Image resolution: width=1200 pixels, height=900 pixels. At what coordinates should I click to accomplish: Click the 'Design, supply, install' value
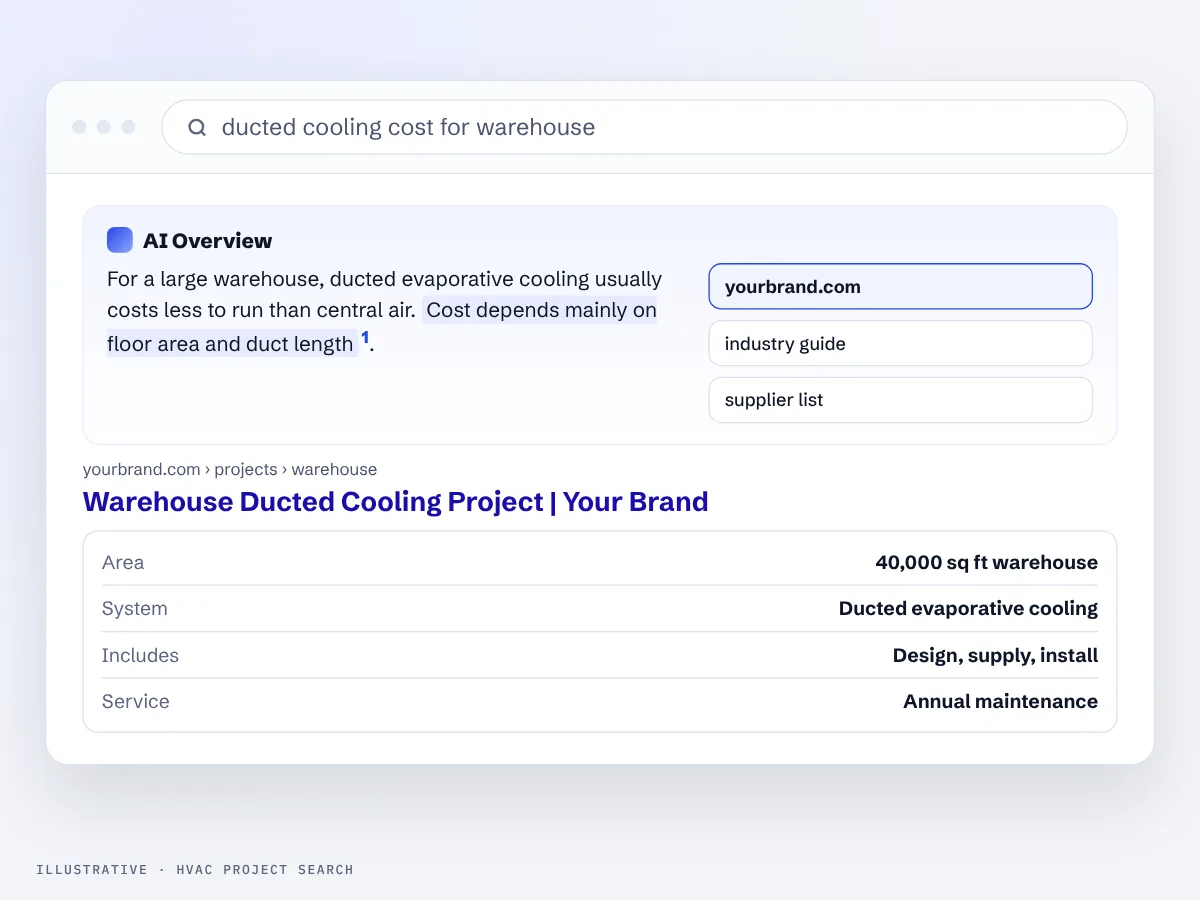[x=995, y=655]
